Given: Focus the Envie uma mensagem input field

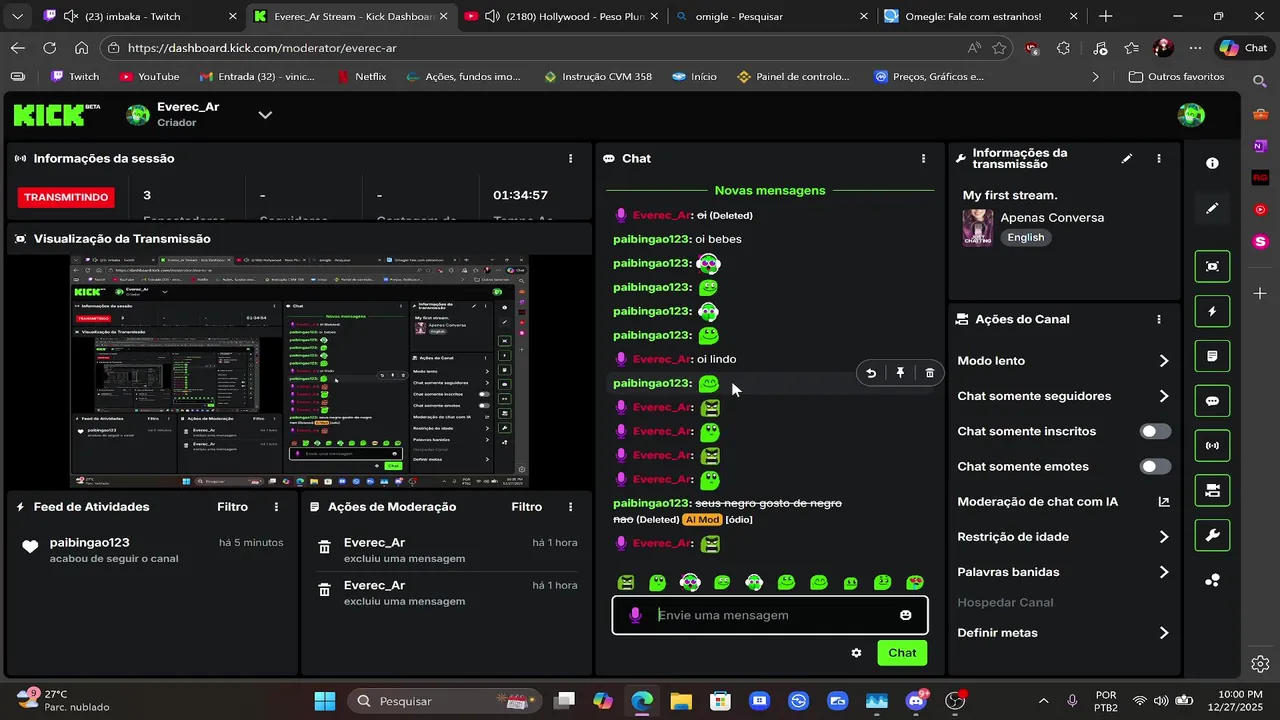Looking at the screenshot, I should [x=770, y=615].
